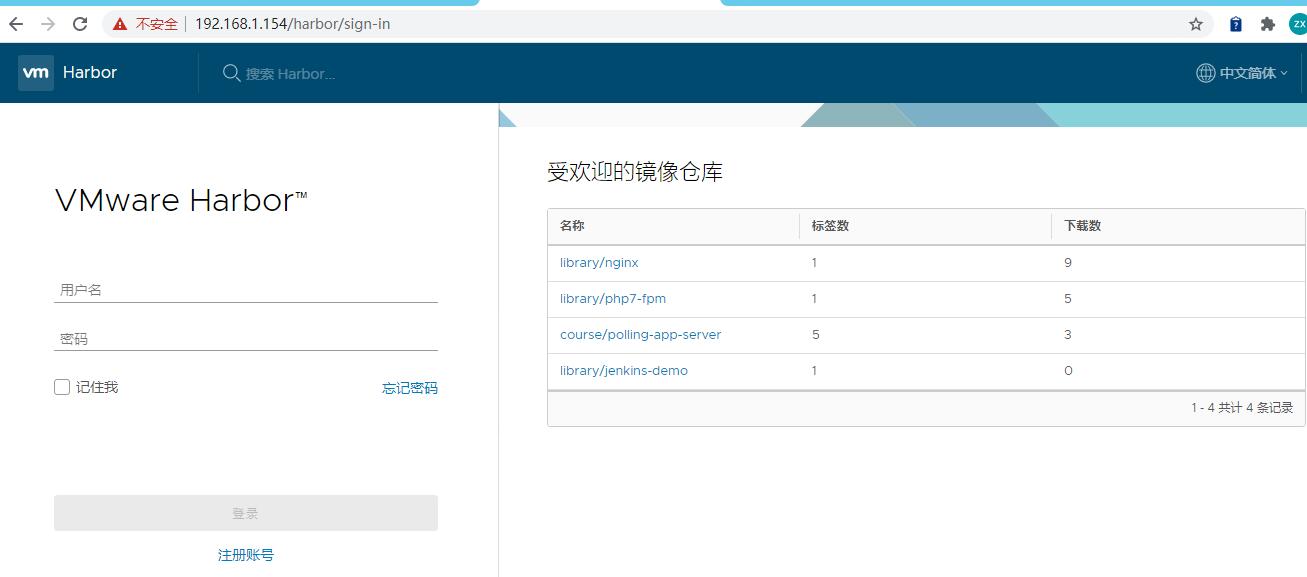
Task: Bookmark this page with the star icon
Action: [1195, 24]
